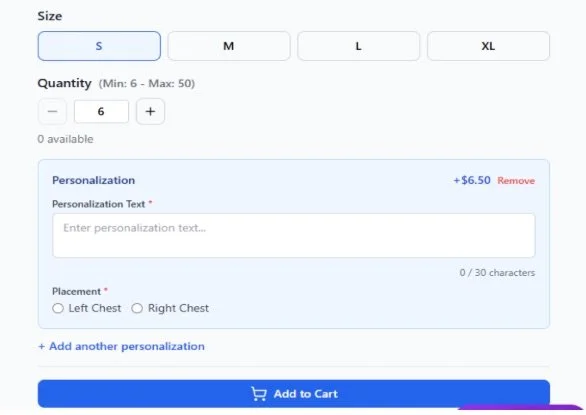Click the +$6.50 price text
This screenshot has width=586, height=415.
click(x=472, y=180)
